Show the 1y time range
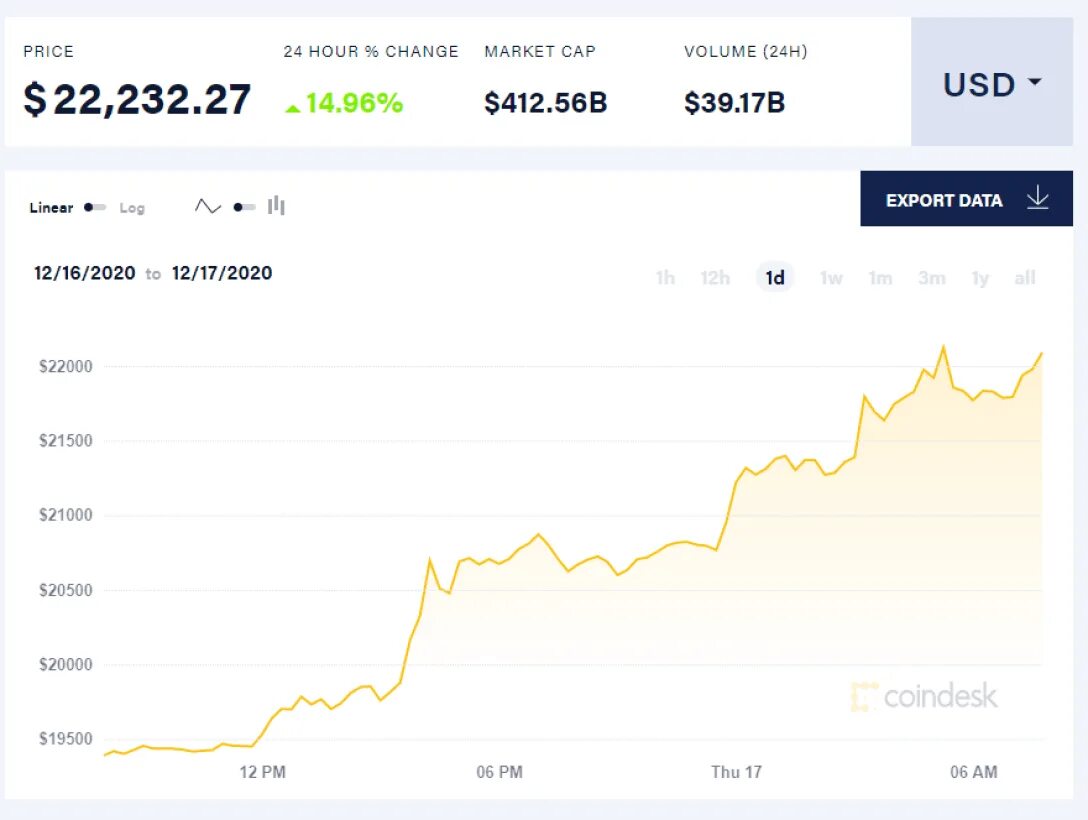1088x820 pixels. (980, 278)
